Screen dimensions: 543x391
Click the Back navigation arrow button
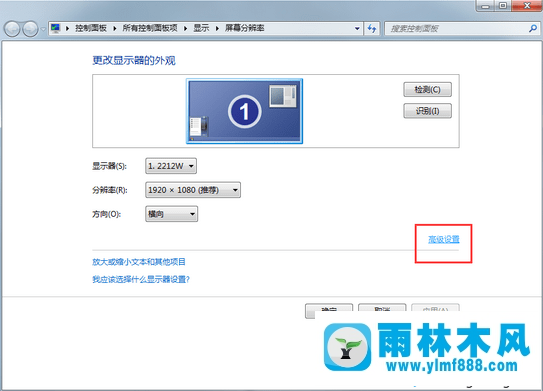tap(12, 29)
